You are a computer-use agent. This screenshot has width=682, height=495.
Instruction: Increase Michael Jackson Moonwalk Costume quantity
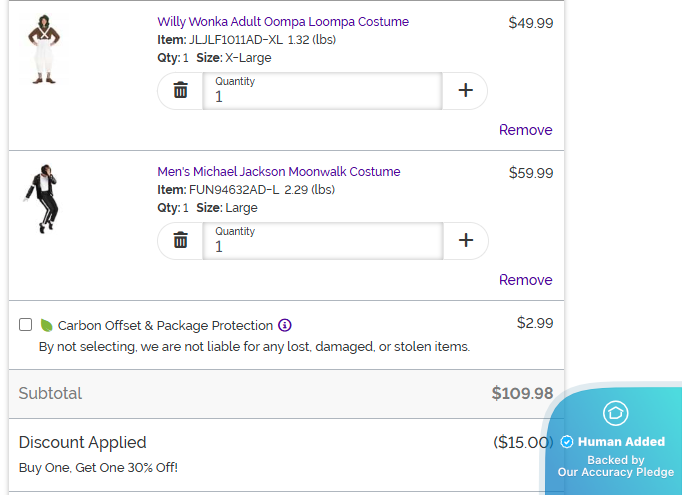pos(465,241)
